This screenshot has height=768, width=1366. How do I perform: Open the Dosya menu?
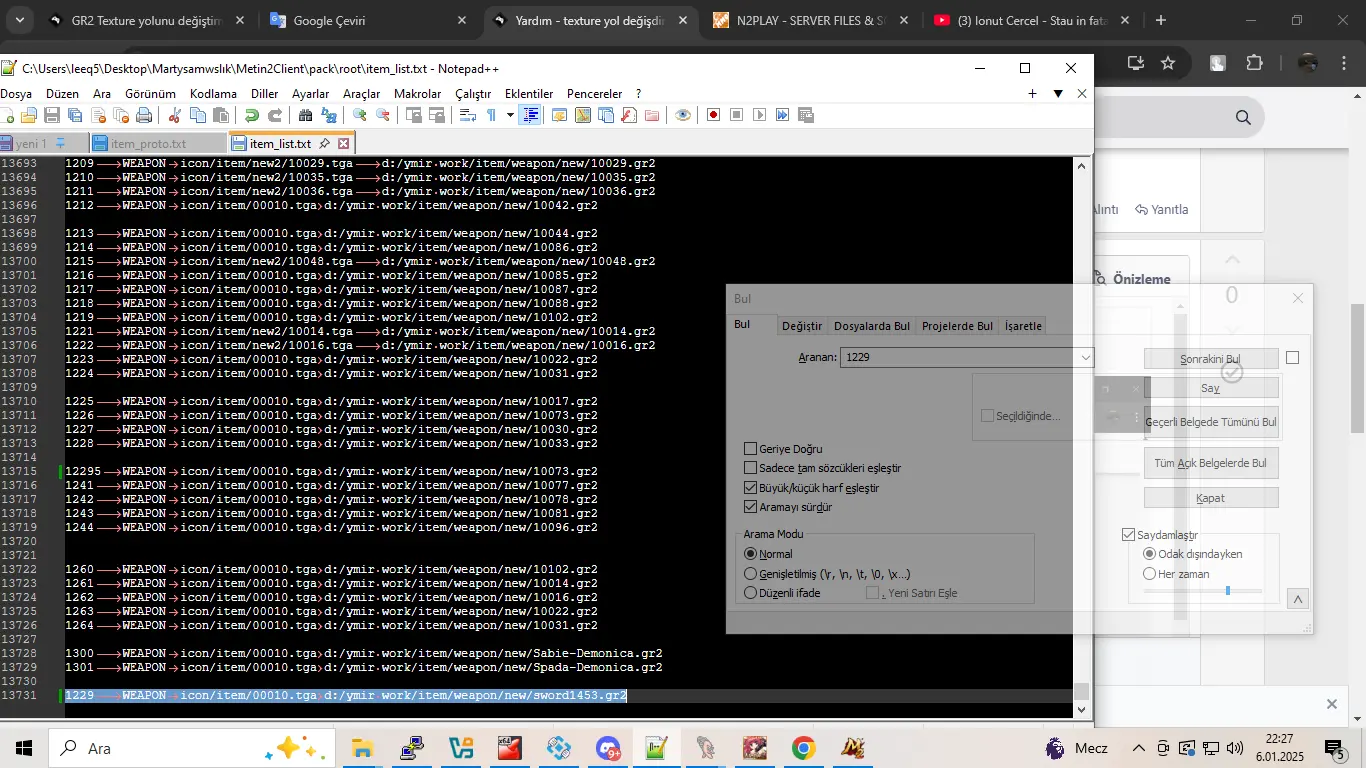[x=16, y=94]
